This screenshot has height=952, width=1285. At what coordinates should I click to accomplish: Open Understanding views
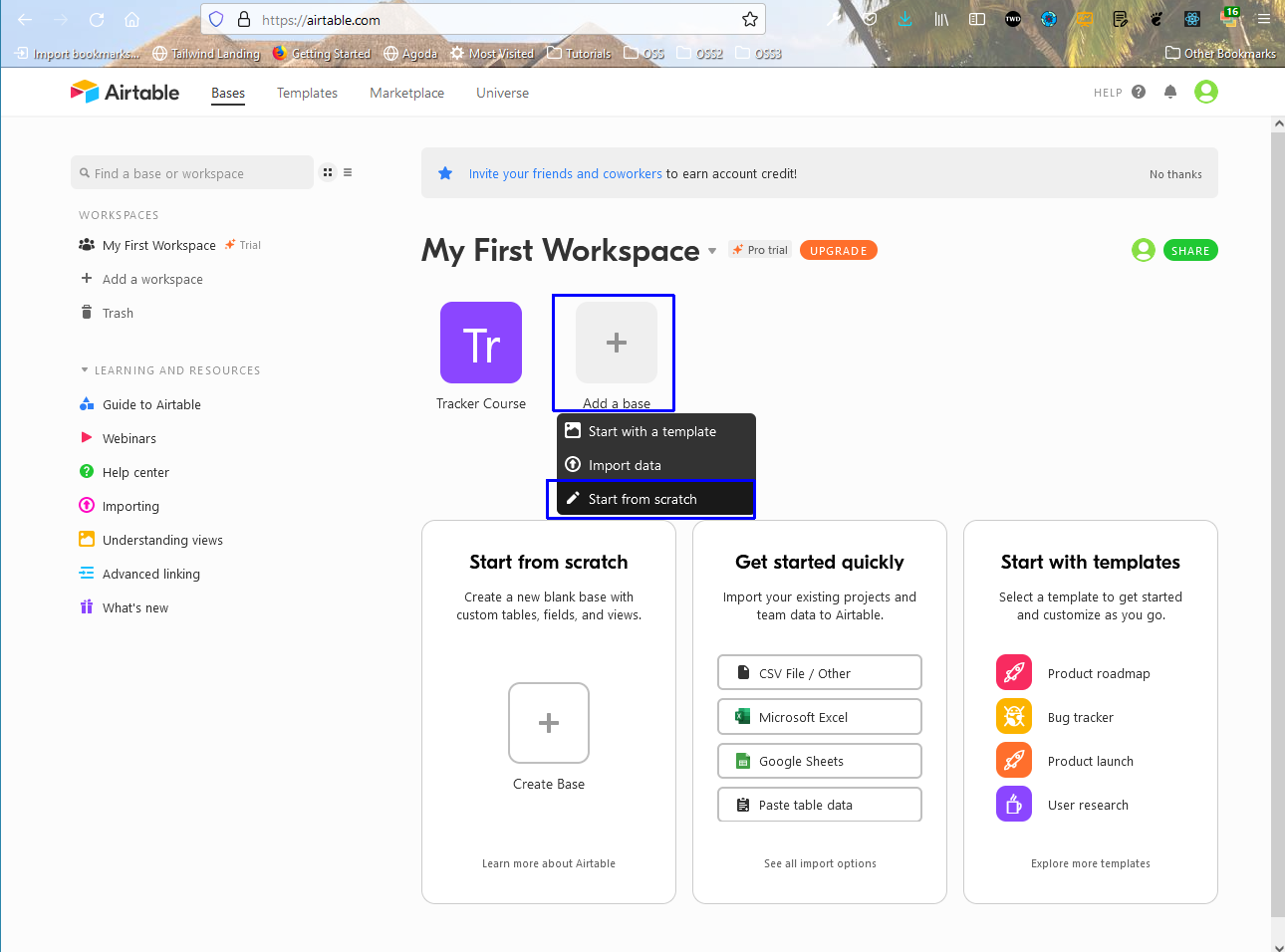point(162,540)
